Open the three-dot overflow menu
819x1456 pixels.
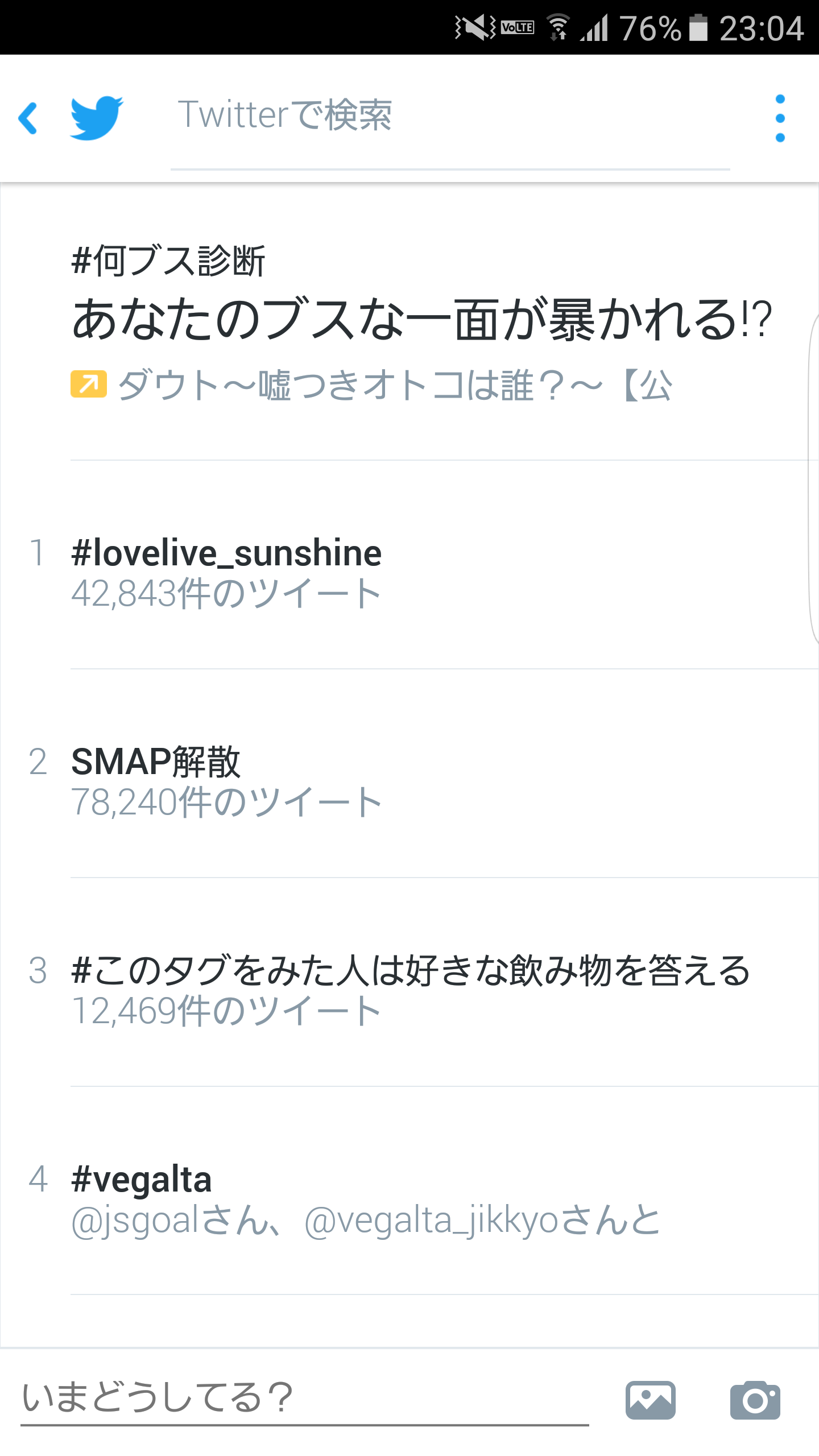tap(780, 118)
